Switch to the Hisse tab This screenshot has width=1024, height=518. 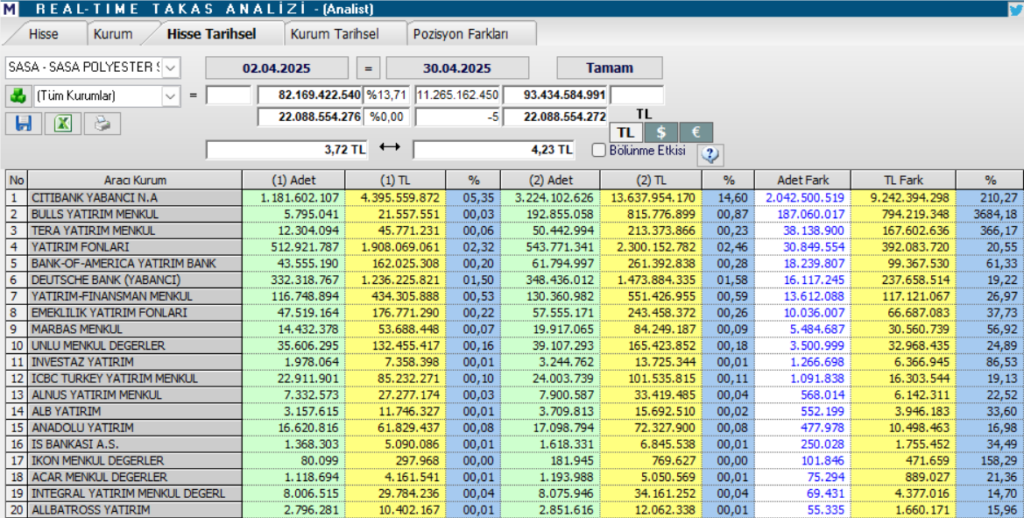click(44, 34)
